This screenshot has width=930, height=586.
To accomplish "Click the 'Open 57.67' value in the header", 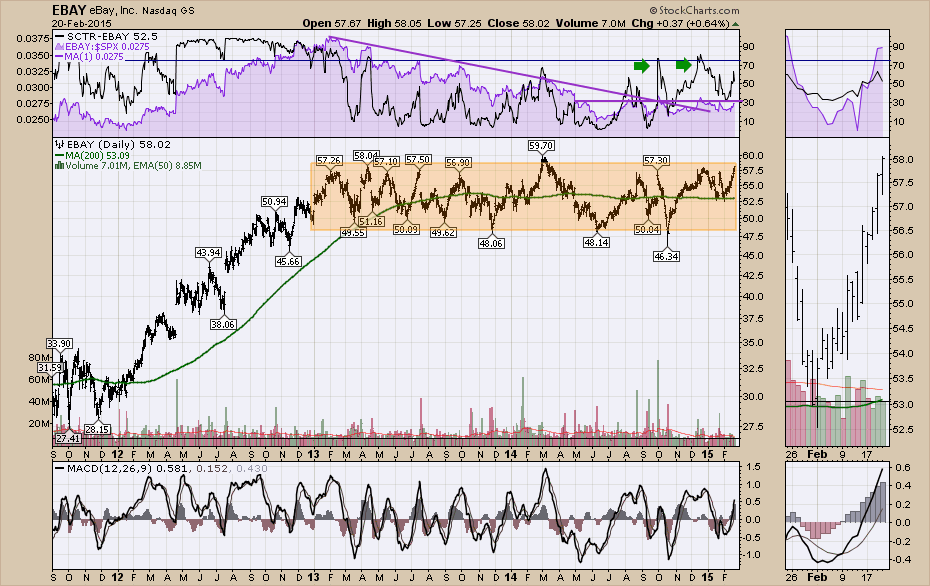I will [332, 23].
